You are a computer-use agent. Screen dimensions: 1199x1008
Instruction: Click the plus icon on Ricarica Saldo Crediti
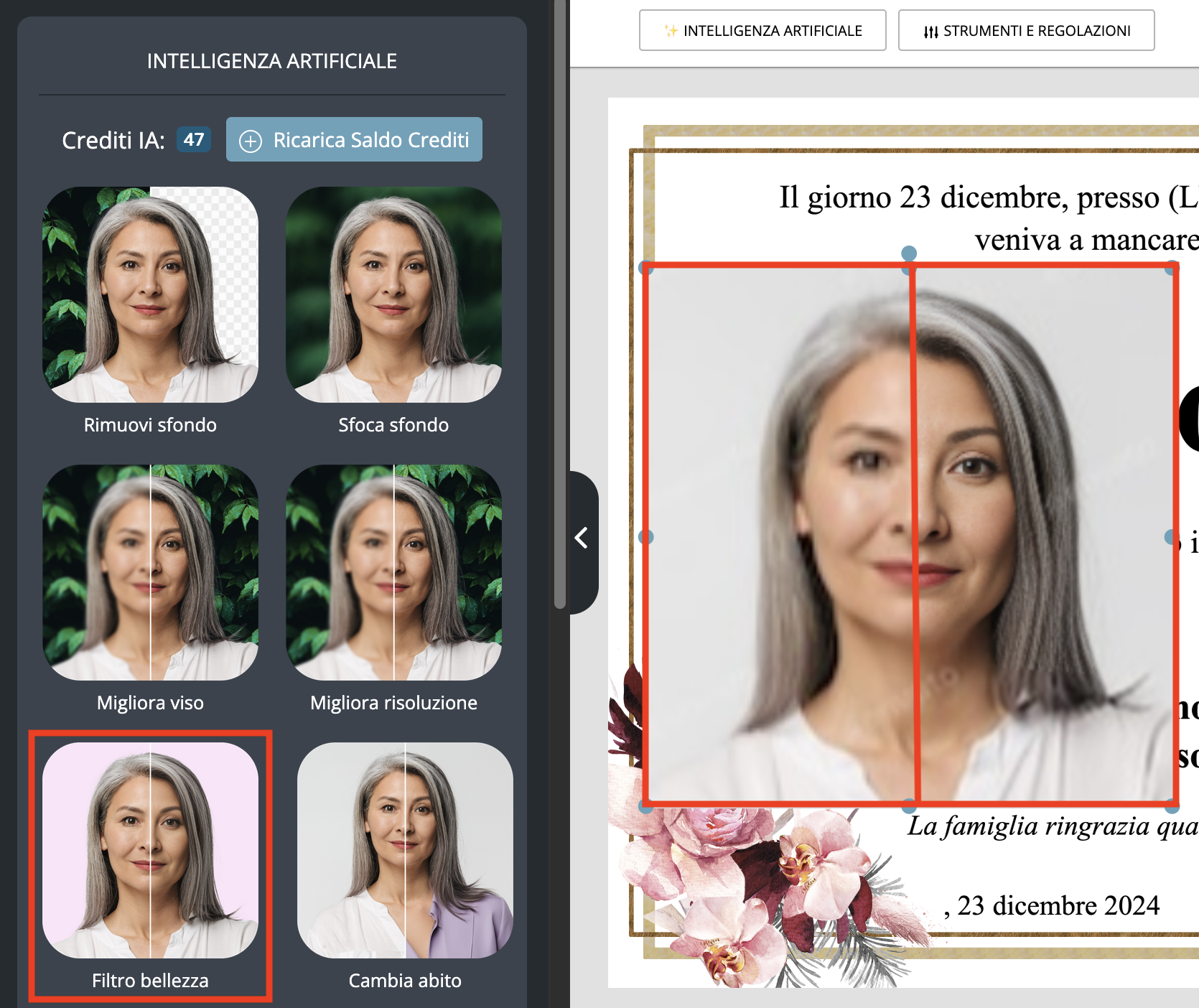pyautogui.click(x=250, y=139)
